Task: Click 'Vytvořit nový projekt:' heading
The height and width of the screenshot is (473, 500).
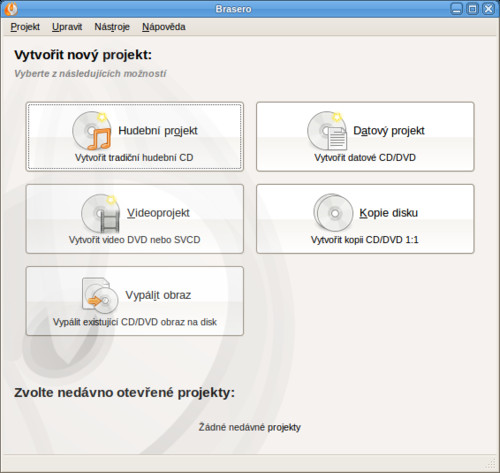Action: [83, 55]
